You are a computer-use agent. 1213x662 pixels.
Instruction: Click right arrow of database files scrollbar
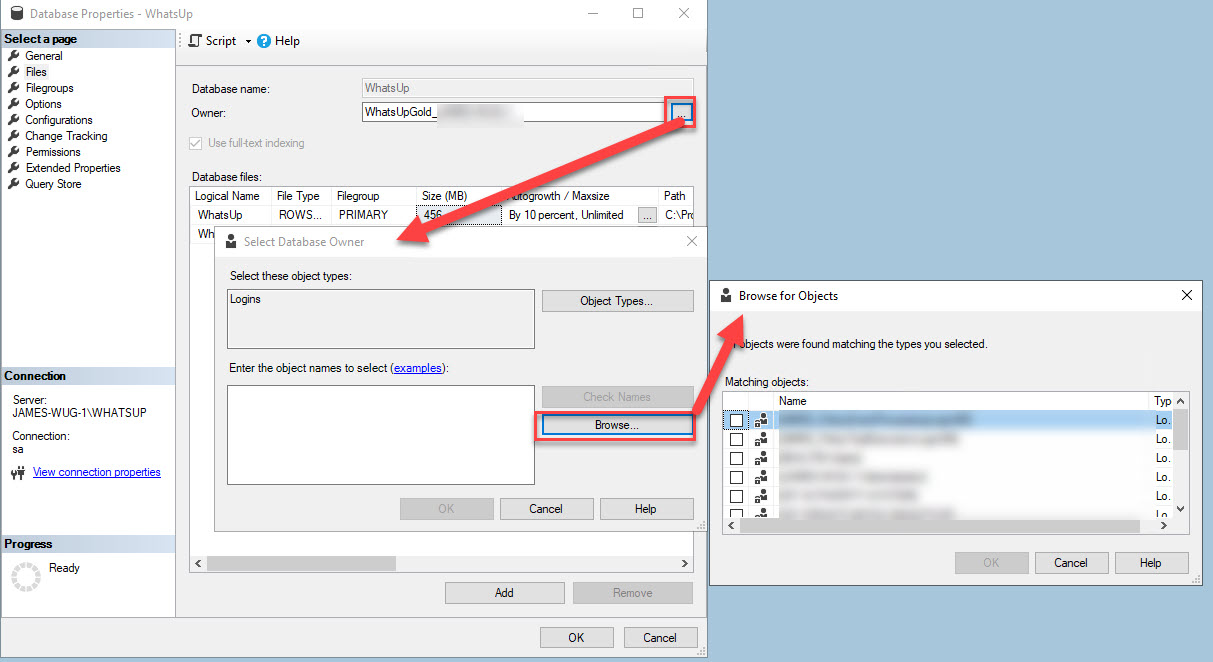685,564
